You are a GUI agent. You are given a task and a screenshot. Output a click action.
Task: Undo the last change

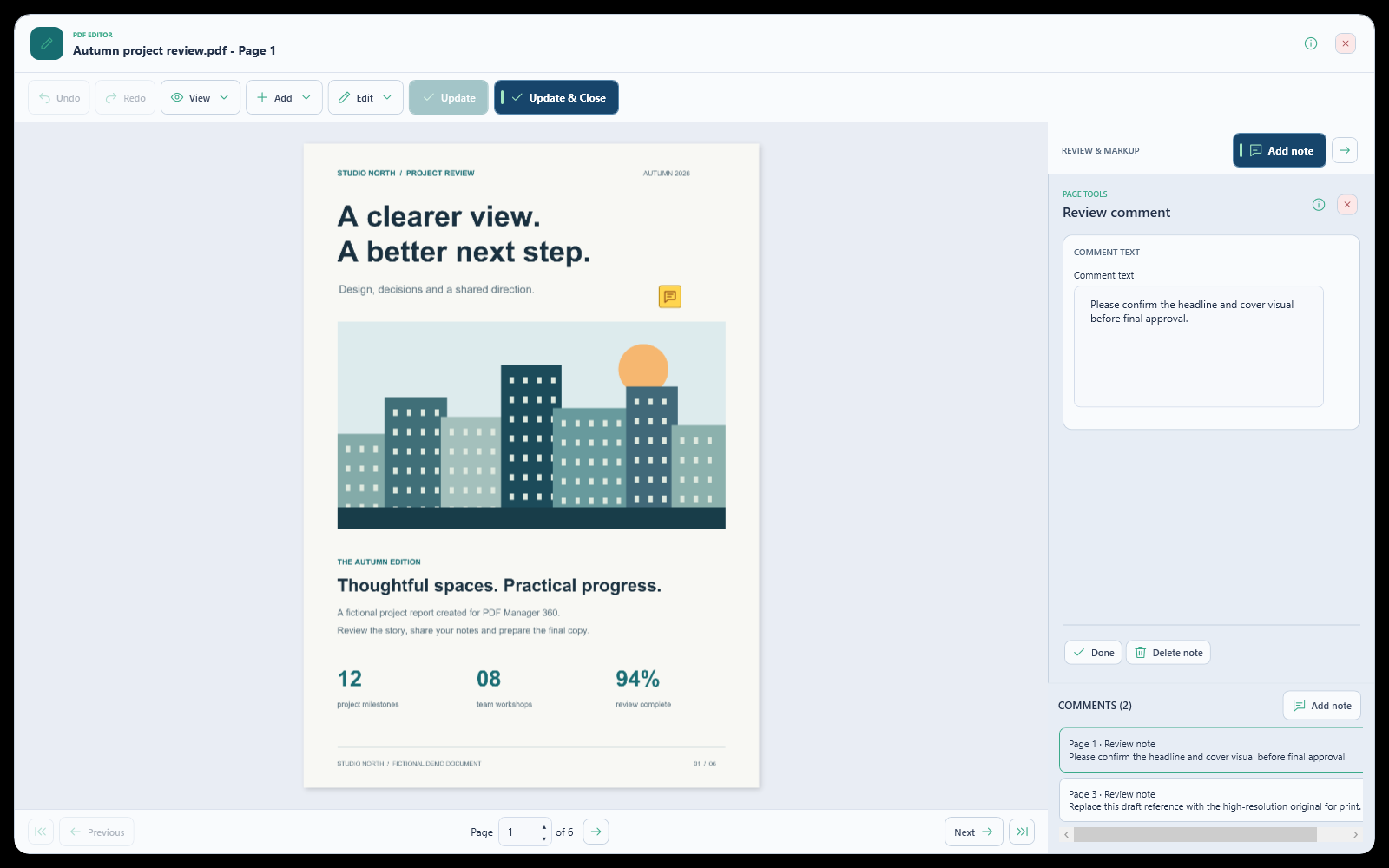point(59,98)
